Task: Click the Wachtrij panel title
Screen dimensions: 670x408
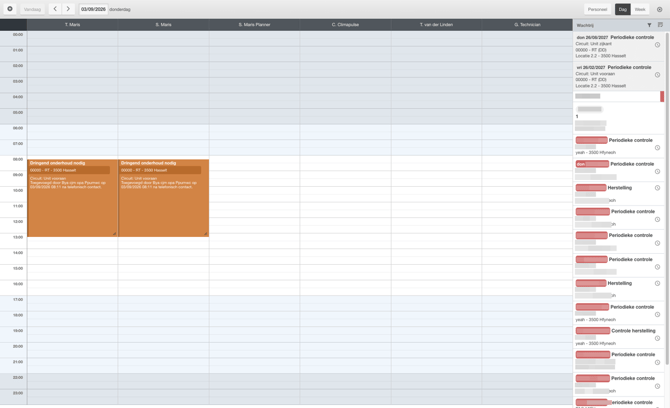Action: pyautogui.click(x=585, y=25)
